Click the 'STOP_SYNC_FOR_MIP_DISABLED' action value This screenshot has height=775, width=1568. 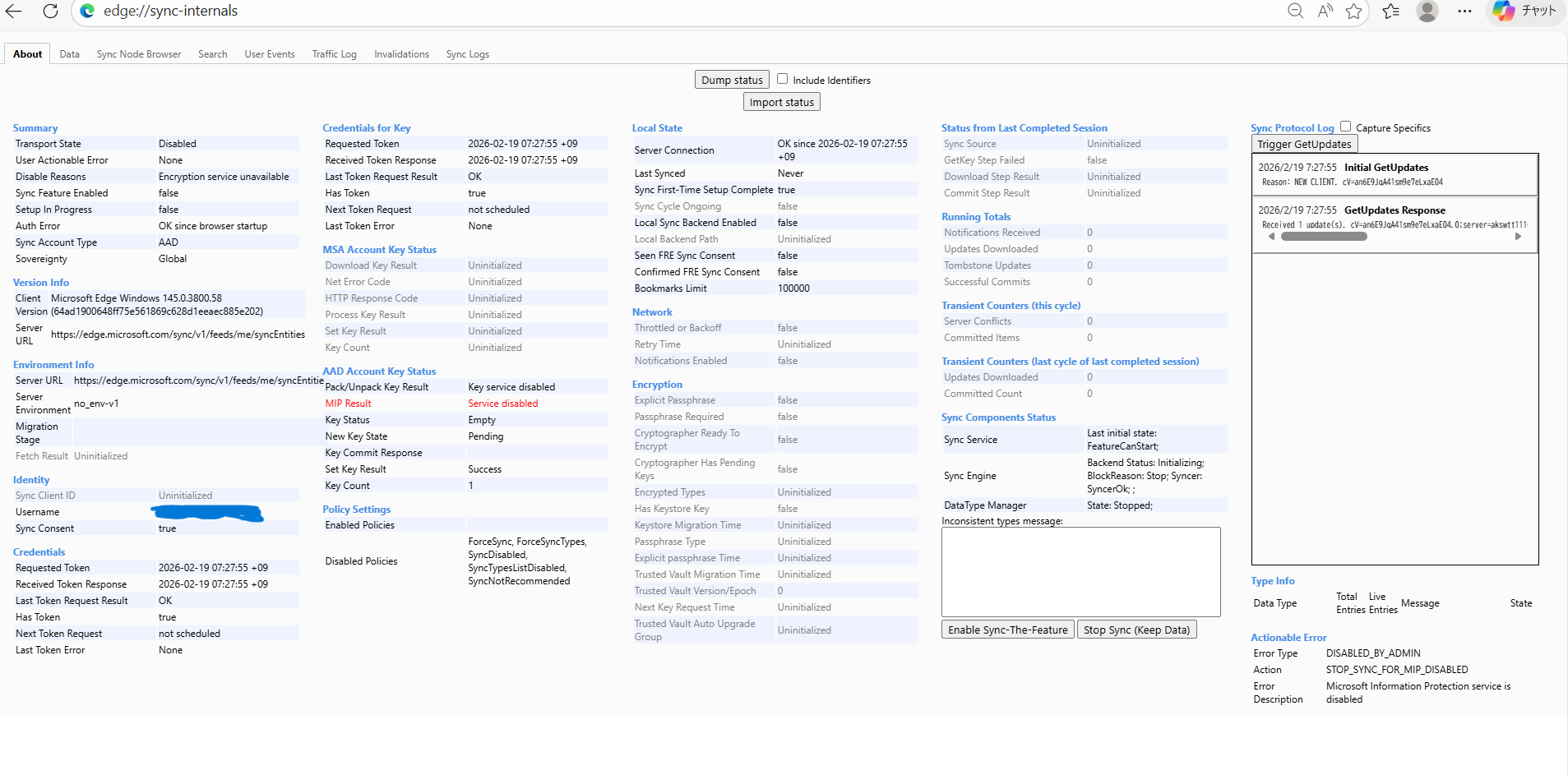pyautogui.click(x=1397, y=670)
